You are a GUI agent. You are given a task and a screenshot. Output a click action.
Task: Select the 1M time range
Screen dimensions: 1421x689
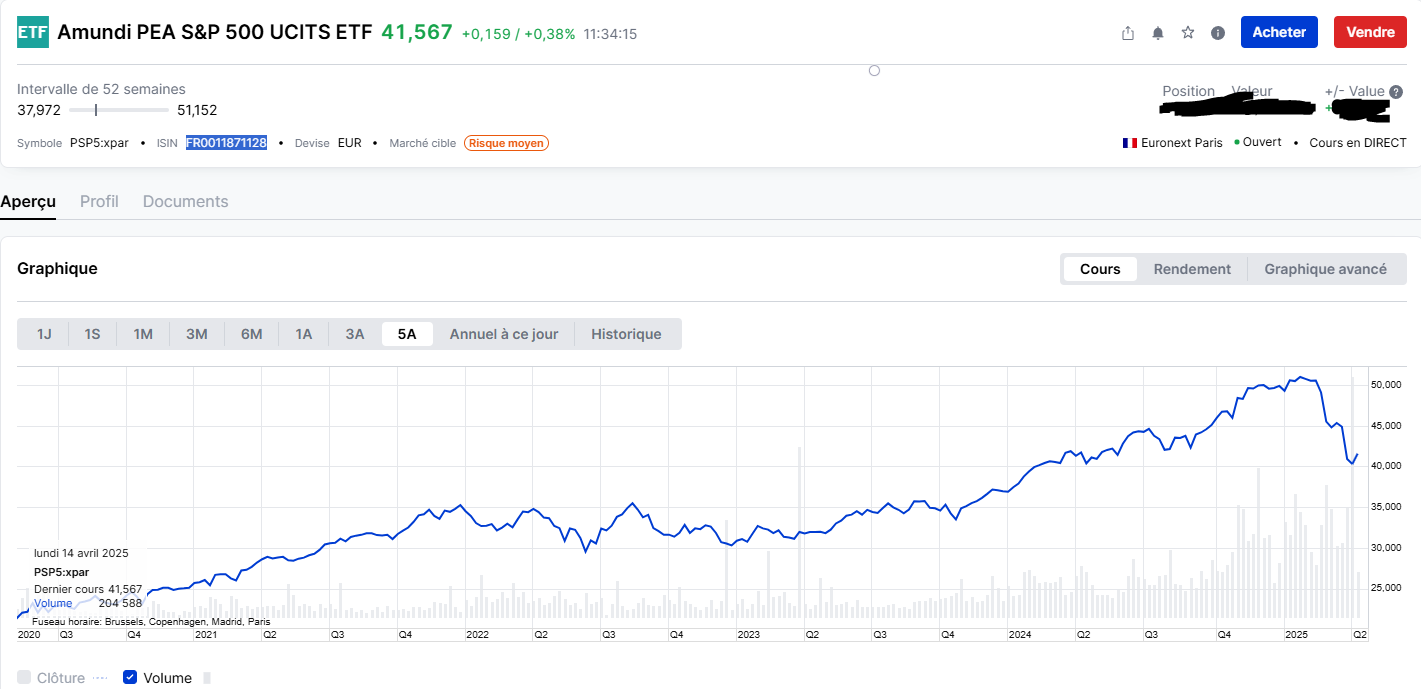pyautogui.click(x=143, y=334)
